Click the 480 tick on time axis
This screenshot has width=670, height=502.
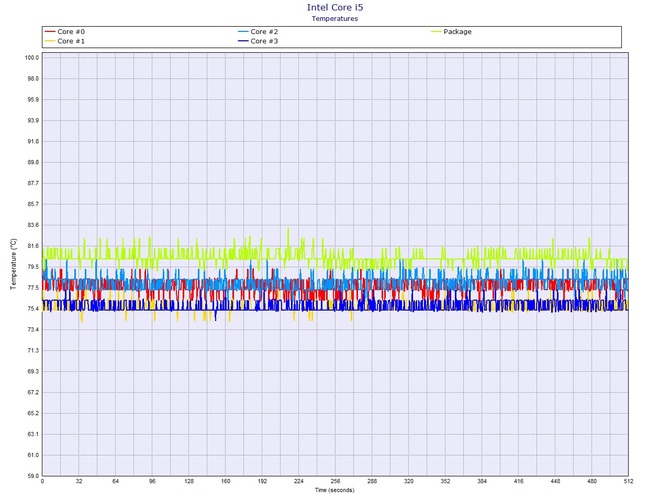pos(592,481)
